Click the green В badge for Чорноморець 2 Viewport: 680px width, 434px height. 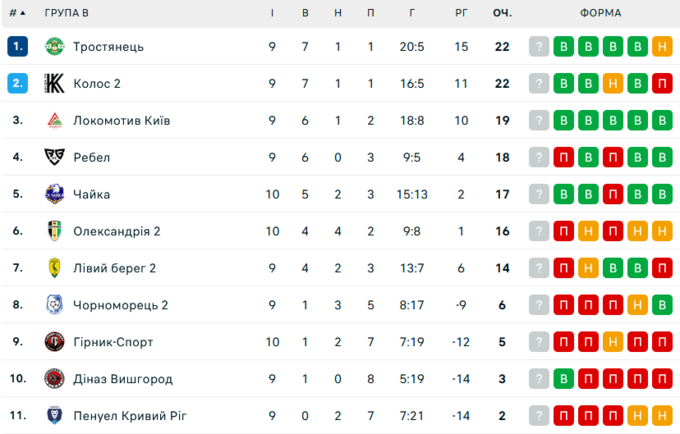pos(661,305)
